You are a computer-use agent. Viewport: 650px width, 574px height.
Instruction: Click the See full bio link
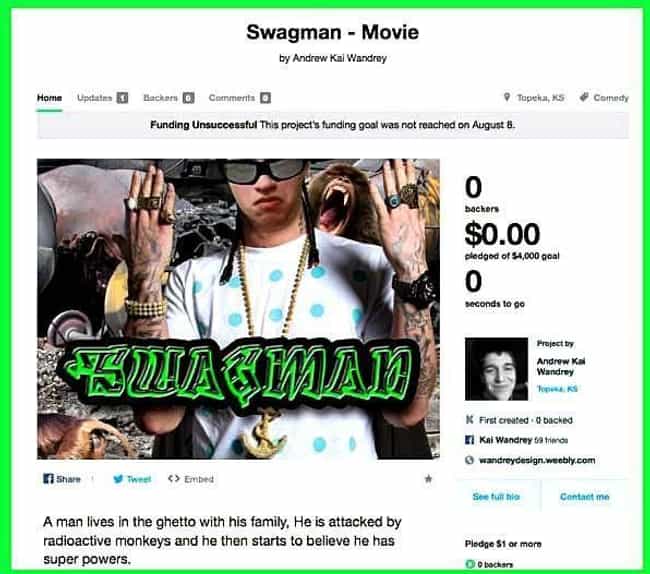496,496
